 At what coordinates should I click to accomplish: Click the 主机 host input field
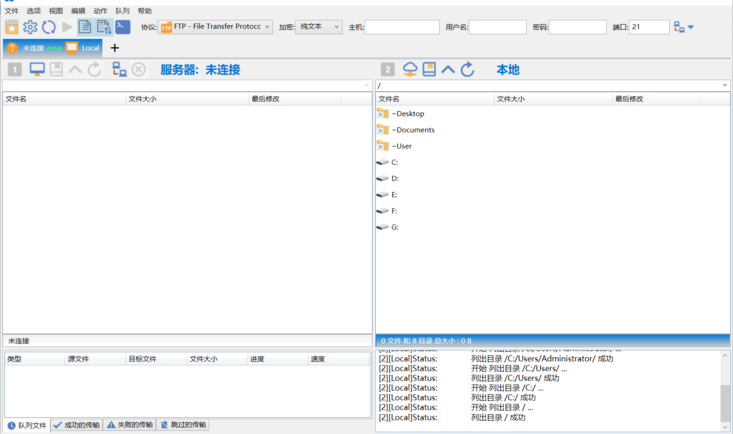tap(402, 27)
